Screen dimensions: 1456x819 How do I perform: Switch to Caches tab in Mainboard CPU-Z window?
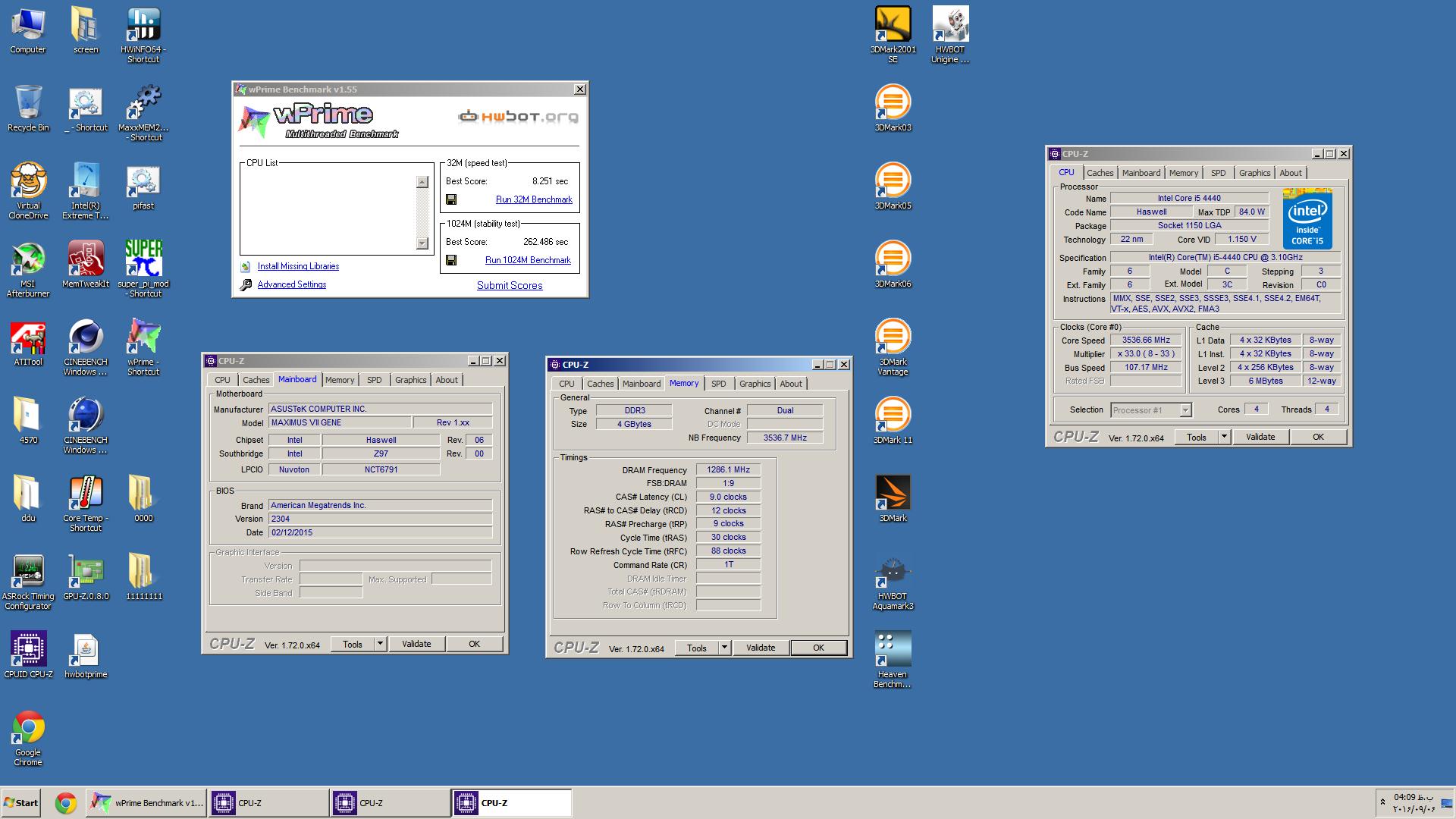256,380
